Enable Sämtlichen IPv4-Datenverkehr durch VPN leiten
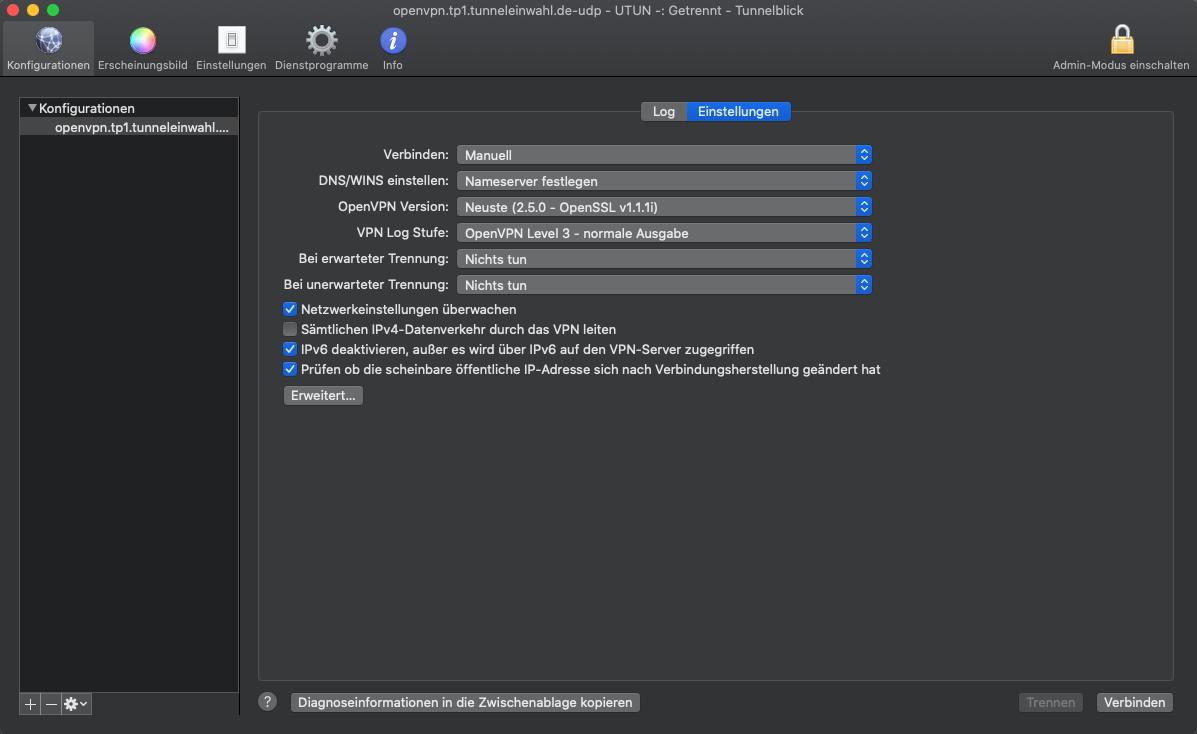Viewport: 1197px width, 734px height. point(290,329)
